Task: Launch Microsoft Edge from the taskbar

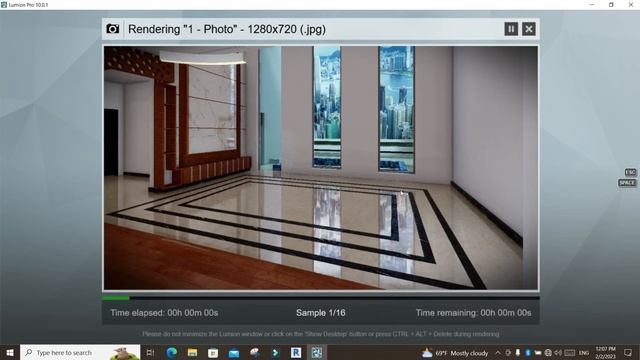Action: point(171,352)
